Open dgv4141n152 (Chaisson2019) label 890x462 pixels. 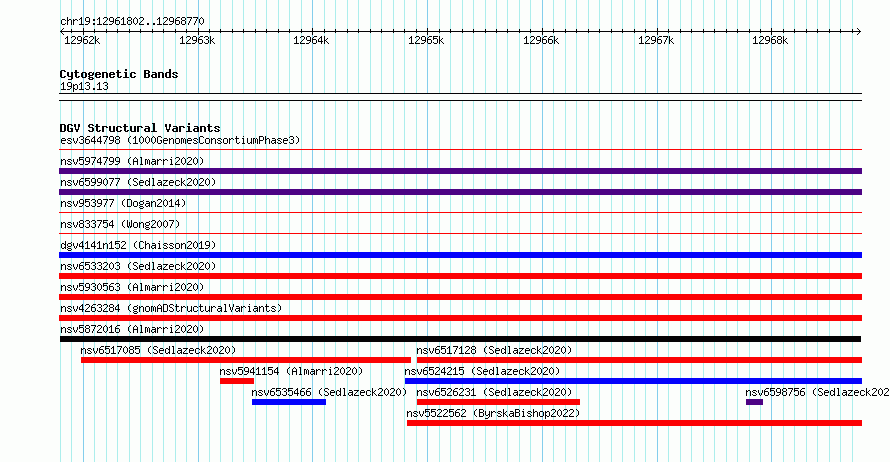[138, 245]
